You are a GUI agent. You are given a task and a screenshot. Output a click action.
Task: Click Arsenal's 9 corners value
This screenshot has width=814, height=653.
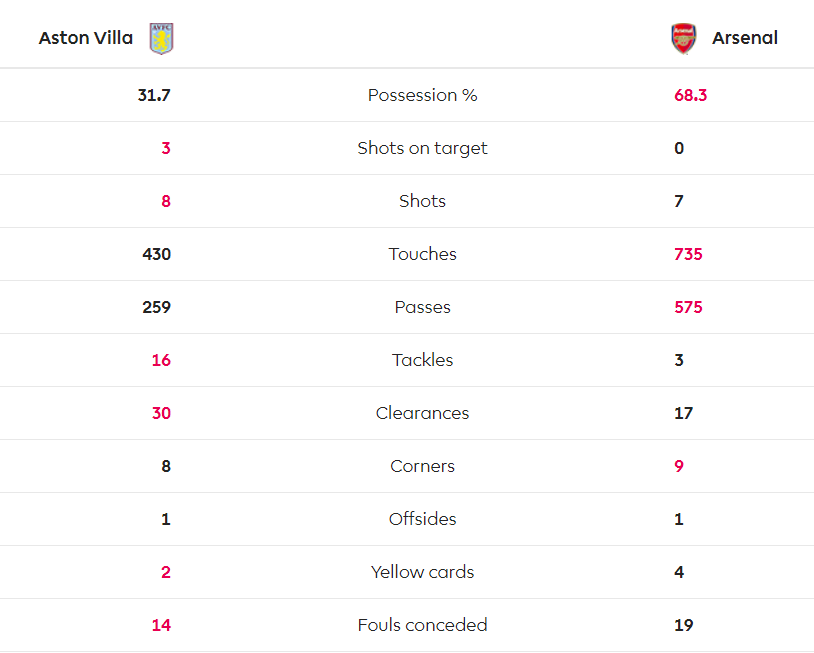[679, 466]
